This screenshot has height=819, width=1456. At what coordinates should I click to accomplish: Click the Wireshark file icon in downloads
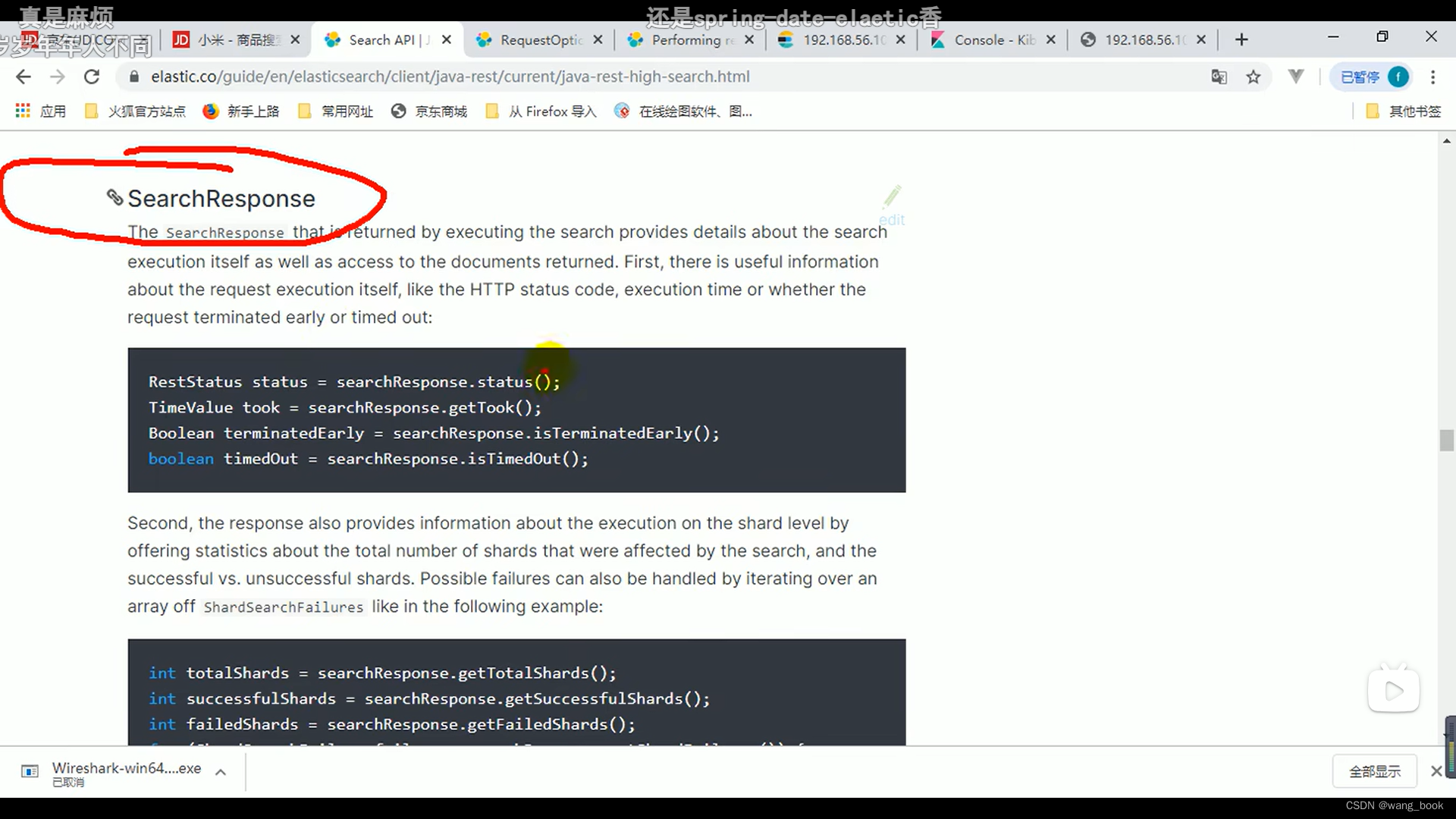point(30,771)
